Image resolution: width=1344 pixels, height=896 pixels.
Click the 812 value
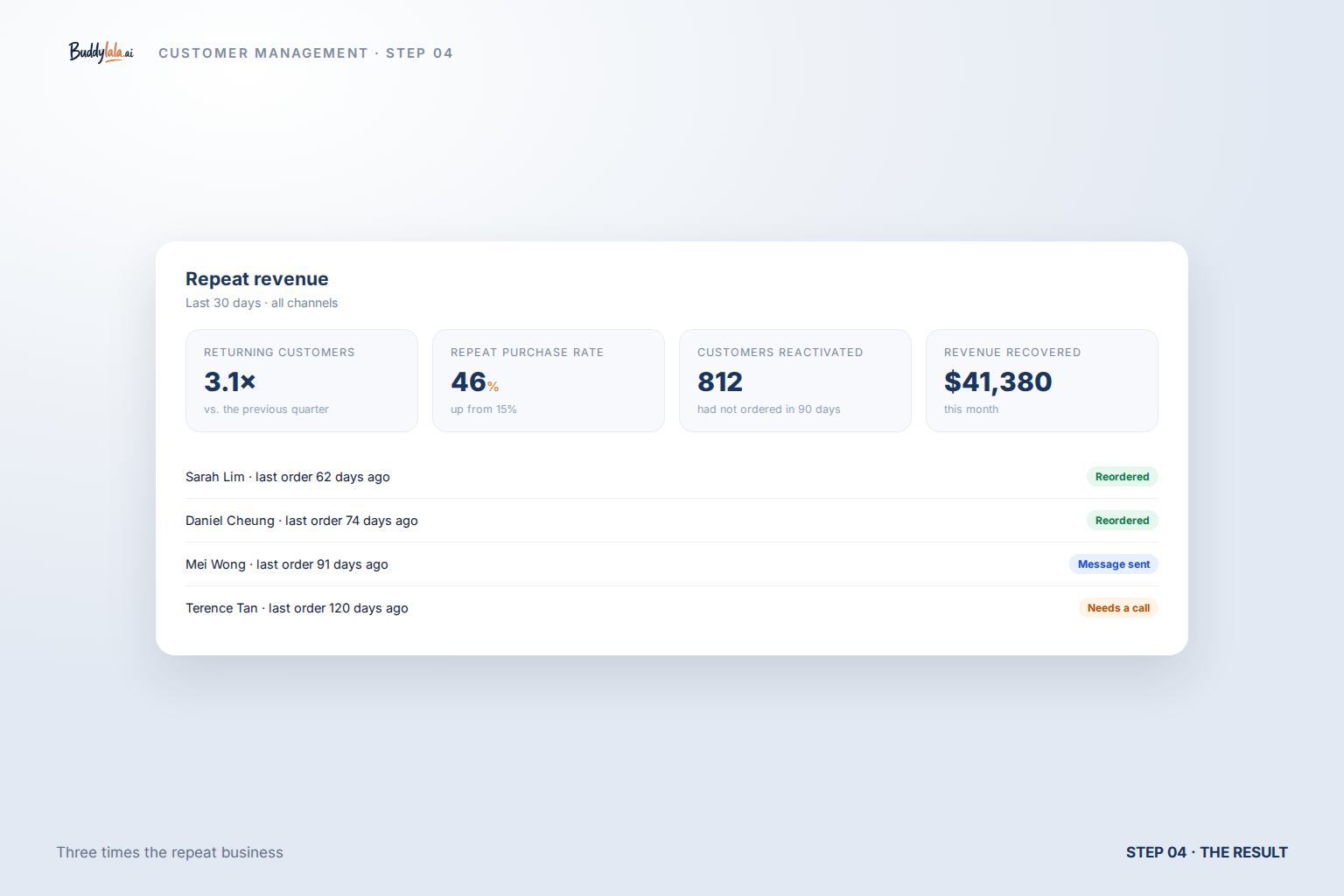tap(720, 381)
